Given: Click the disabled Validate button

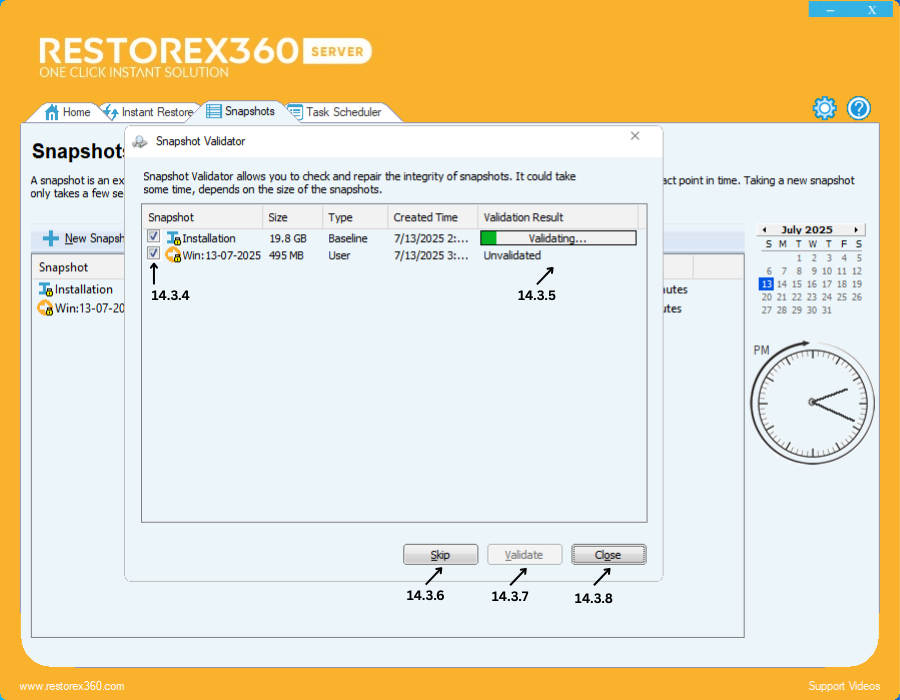Looking at the screenshot, I should (524, 555).
